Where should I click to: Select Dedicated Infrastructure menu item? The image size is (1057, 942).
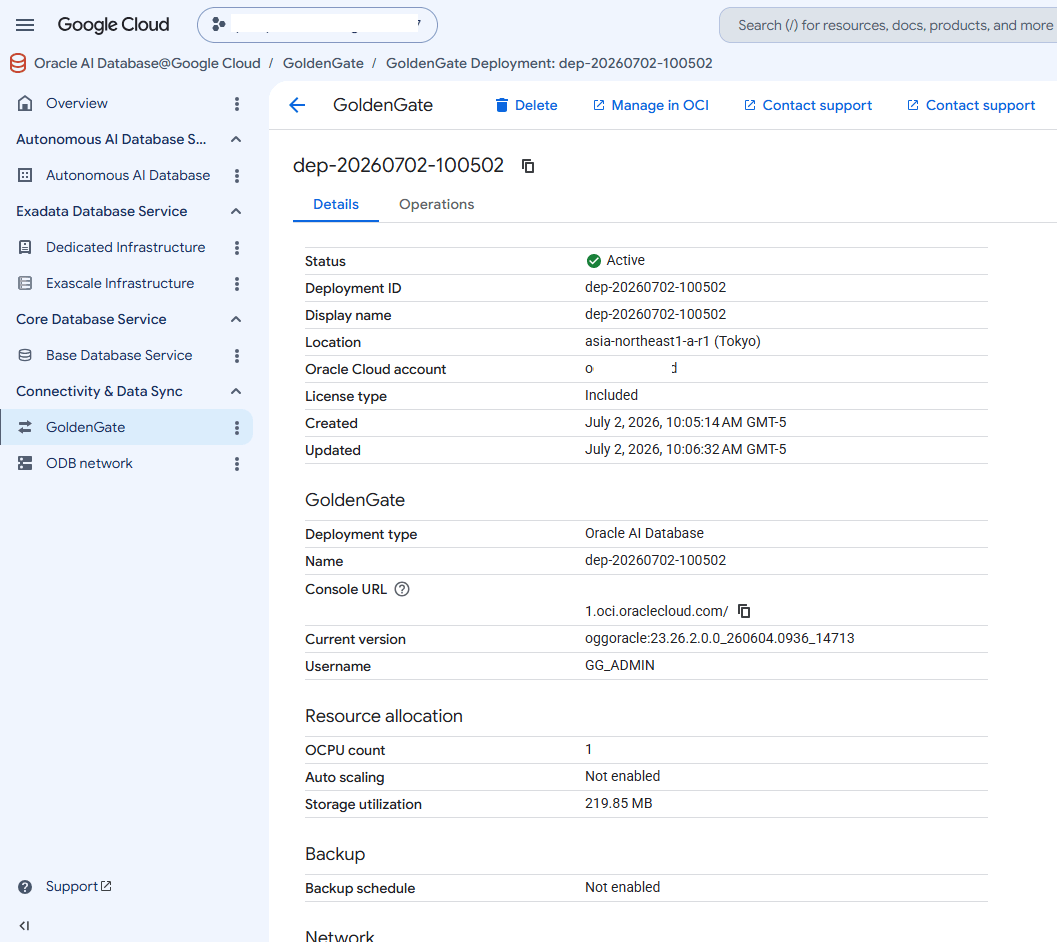[125, 247]
